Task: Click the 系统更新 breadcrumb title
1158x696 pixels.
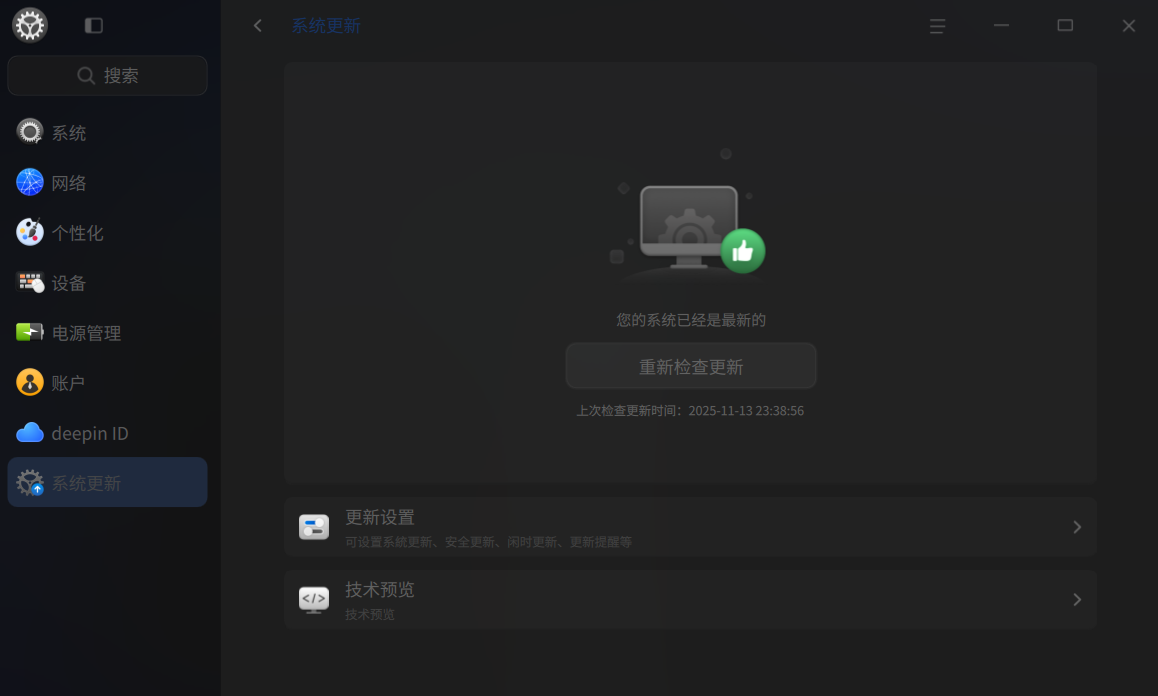Action: pos(326,26)
